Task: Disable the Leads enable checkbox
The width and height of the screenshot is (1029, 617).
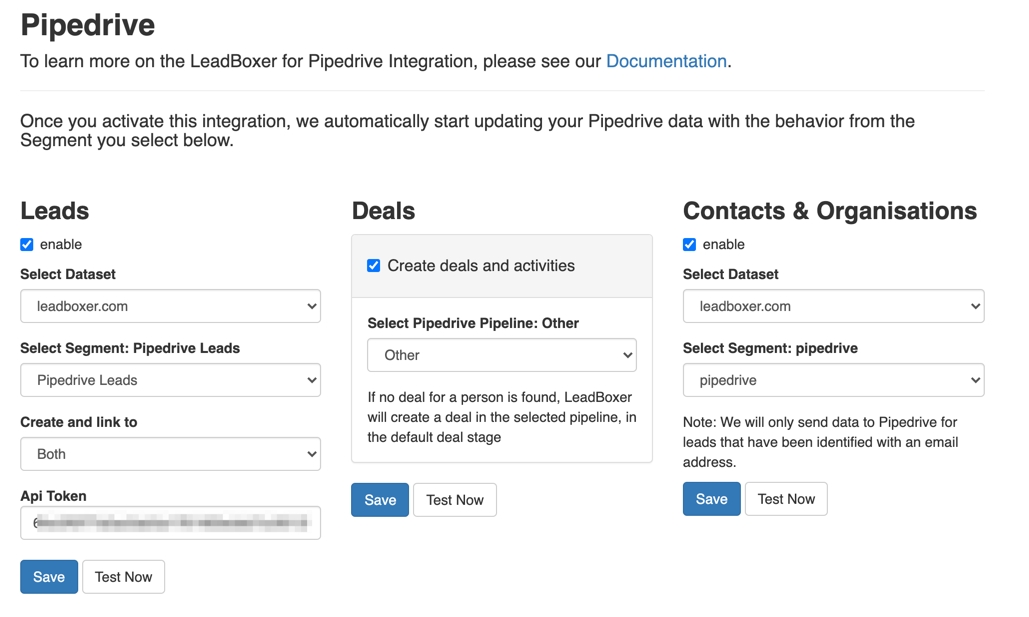Action: tap(27, 245)
